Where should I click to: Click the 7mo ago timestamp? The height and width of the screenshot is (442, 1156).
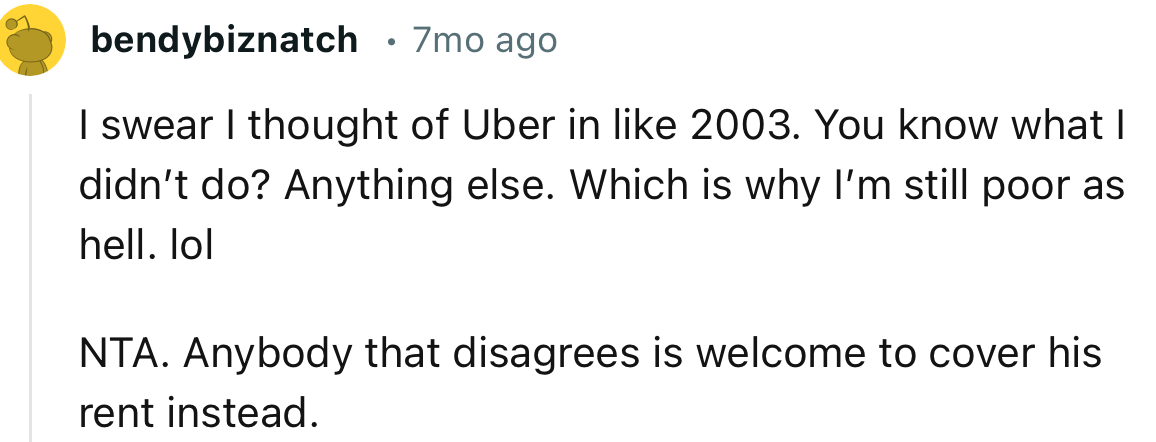click(484, 40)
